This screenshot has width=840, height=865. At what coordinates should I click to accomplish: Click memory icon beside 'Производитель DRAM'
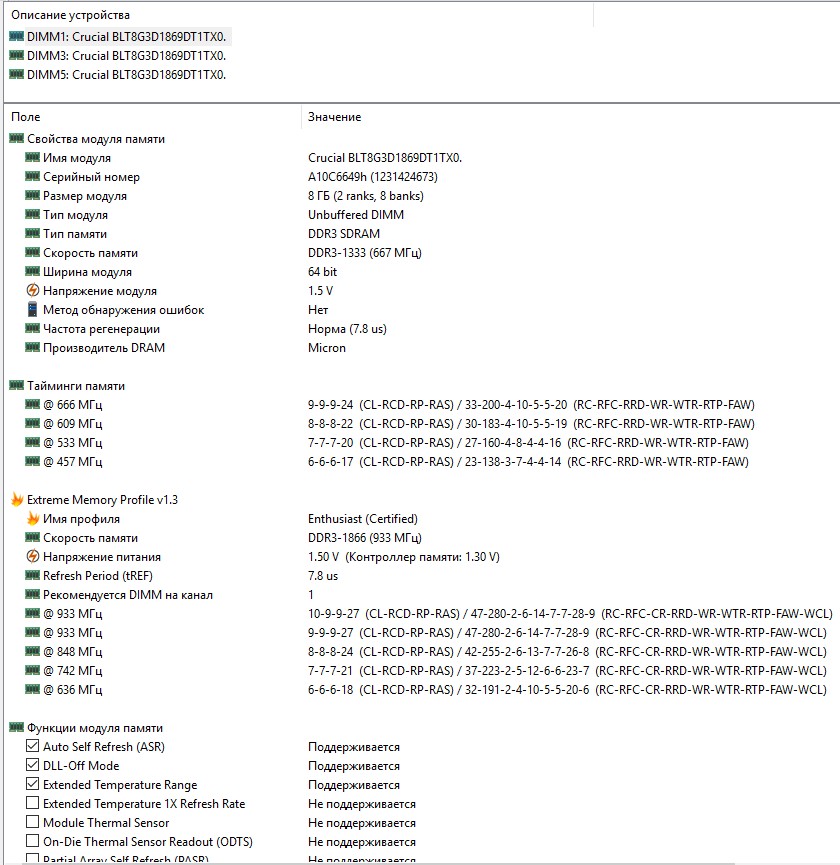pyautogui.click(x=33, y=347)
